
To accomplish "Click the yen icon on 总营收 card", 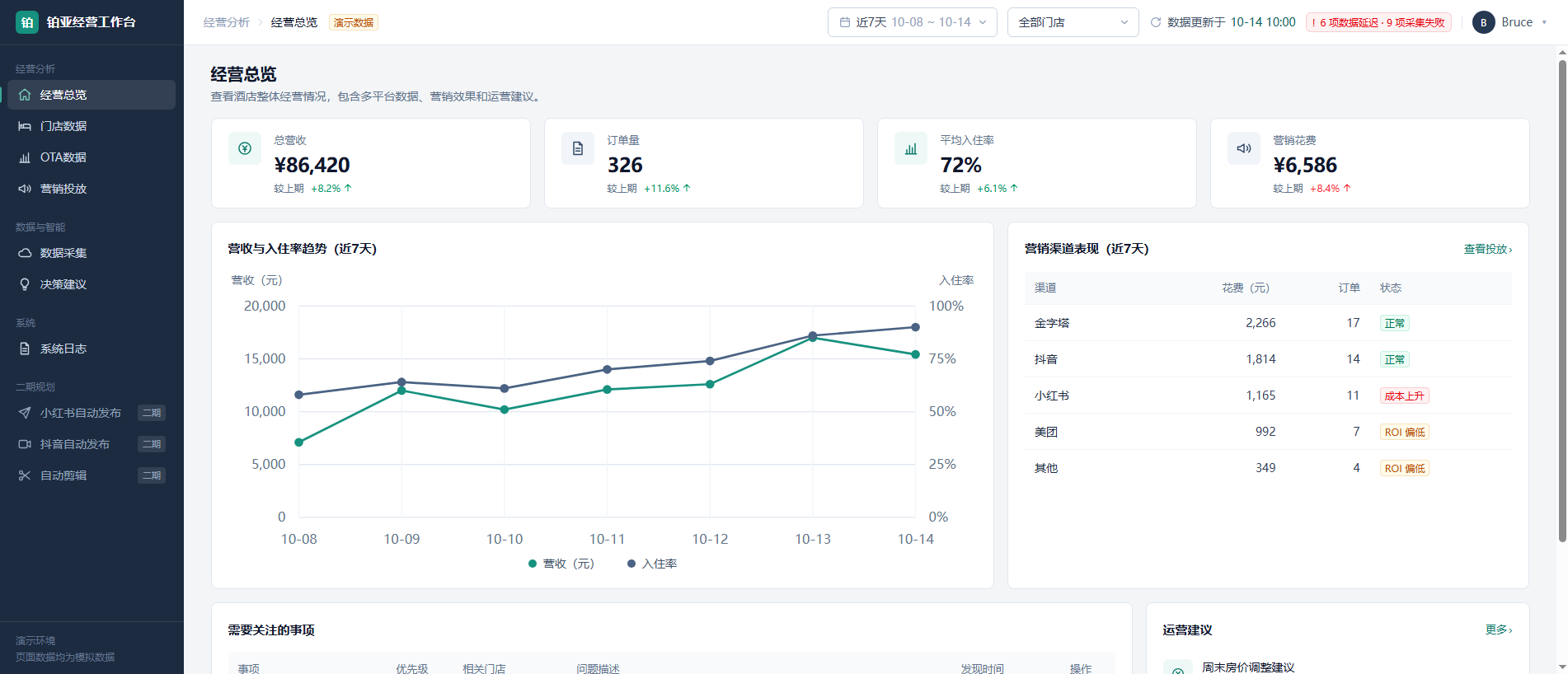I will click(x=245, y=148).
